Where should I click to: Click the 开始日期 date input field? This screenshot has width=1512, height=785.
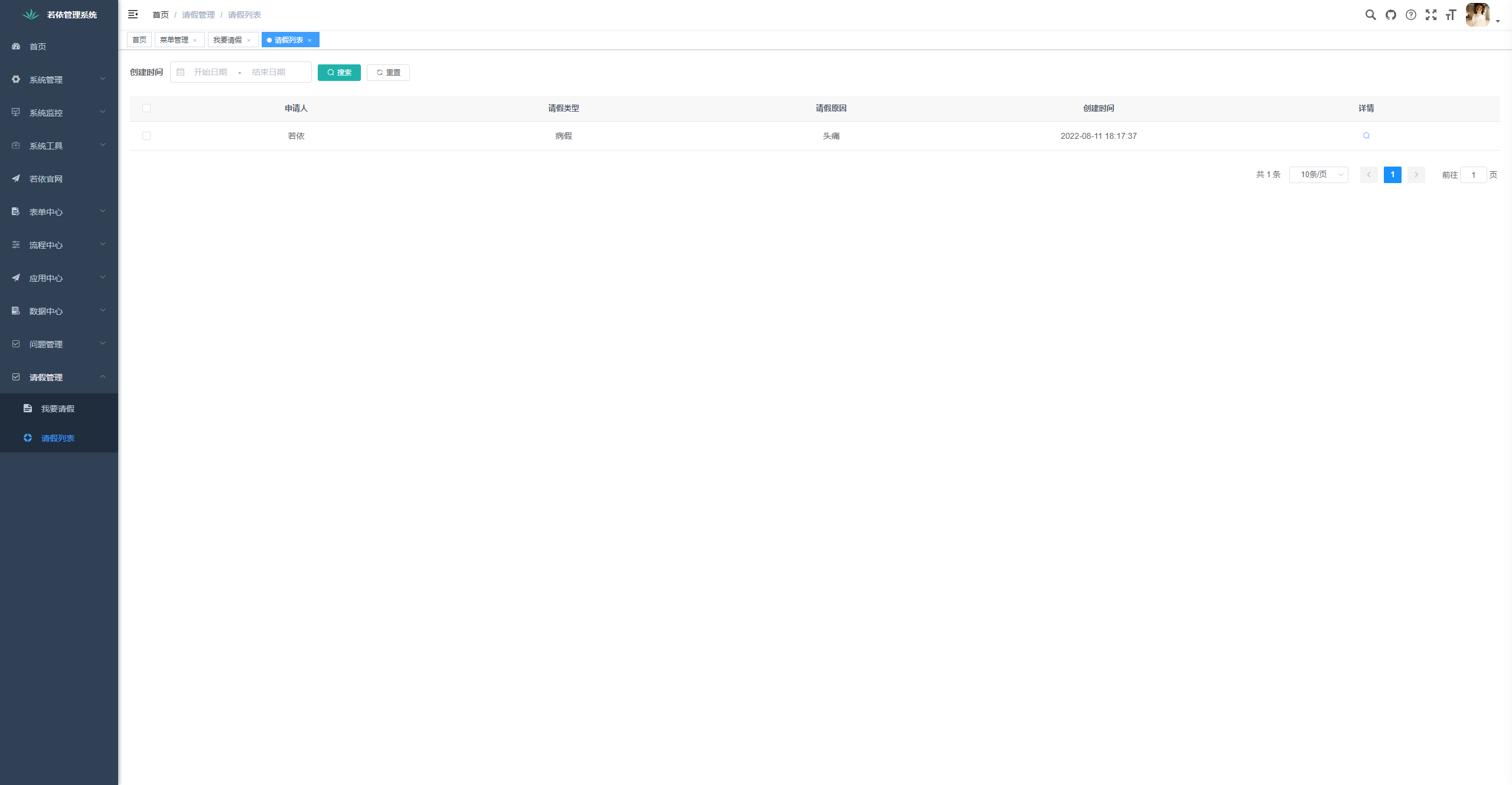[210, 72]
